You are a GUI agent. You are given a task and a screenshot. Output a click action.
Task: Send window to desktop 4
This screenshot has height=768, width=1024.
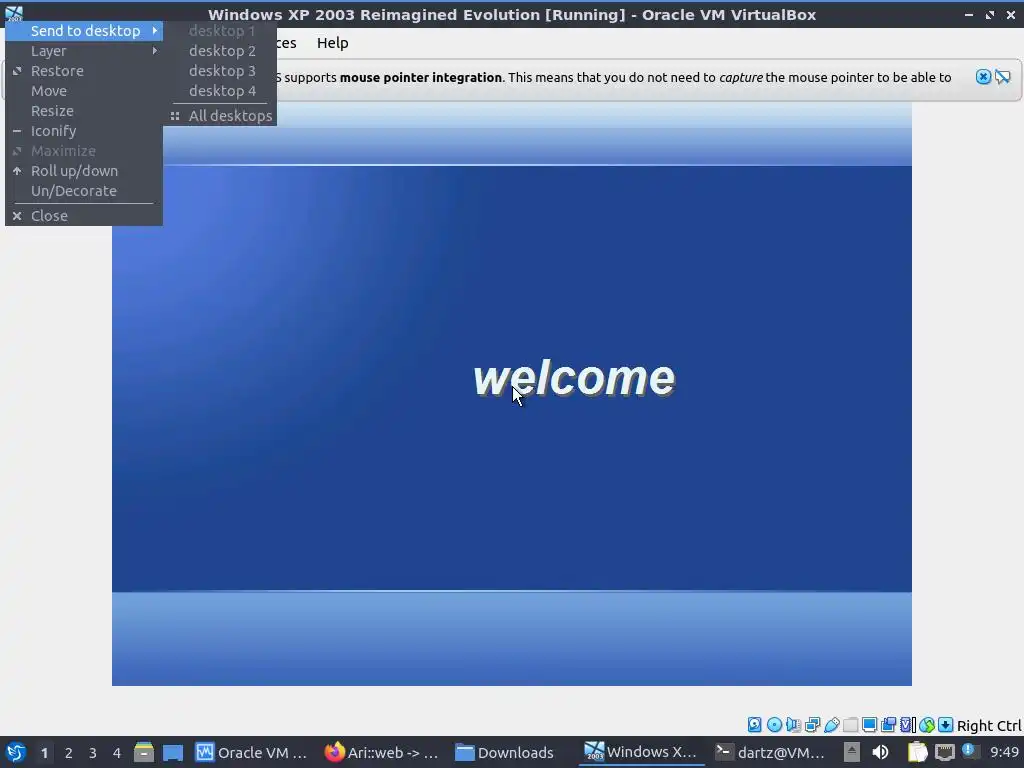coord(220,91)
